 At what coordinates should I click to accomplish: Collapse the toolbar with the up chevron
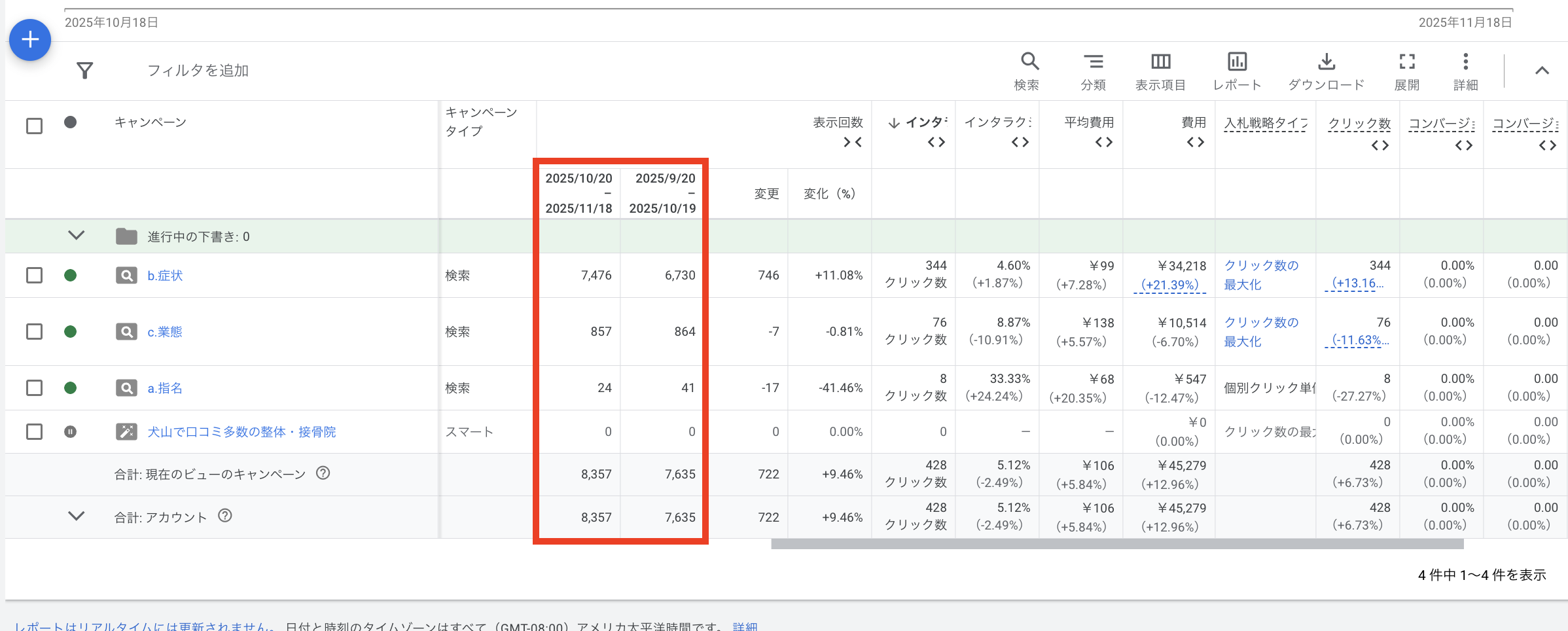pos(1542,71)
